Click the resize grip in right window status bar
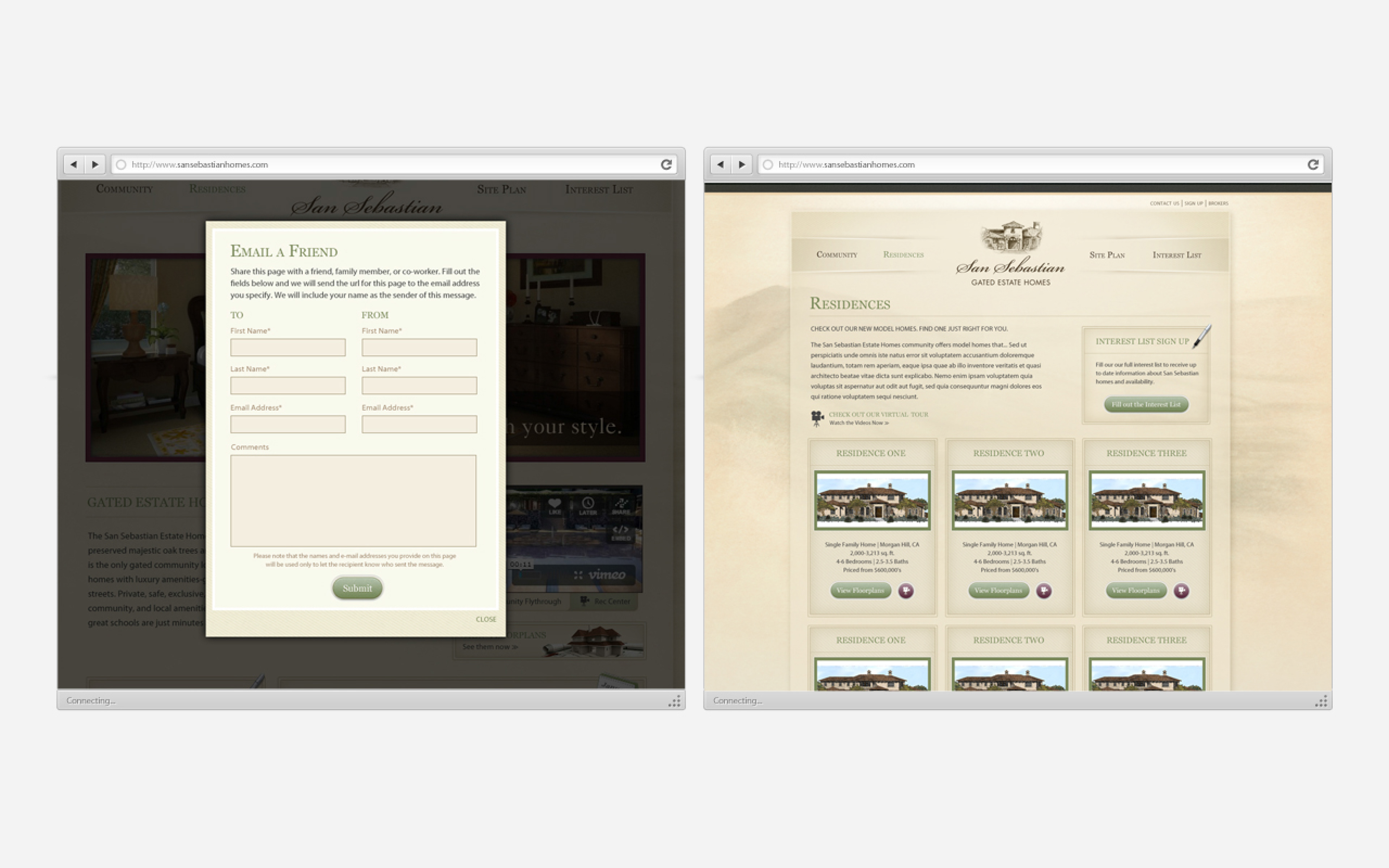 click(x=1321, y=701)
